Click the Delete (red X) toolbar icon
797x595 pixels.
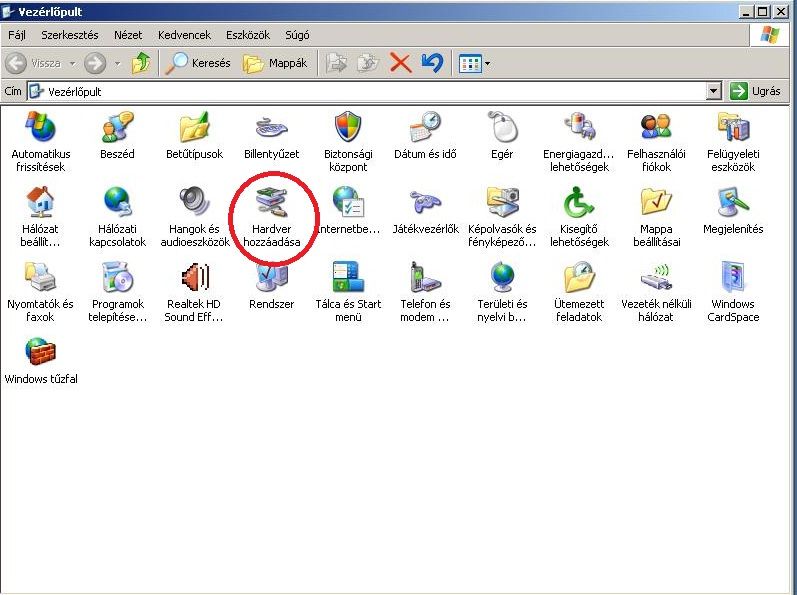pyautogui.click(x=401, y=63)
